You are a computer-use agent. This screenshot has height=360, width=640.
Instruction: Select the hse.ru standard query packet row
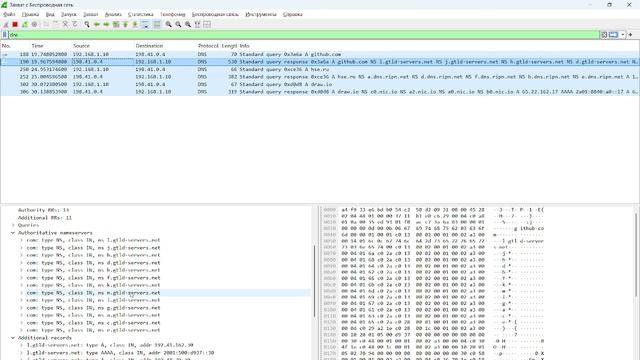click(x=320, y=69)
